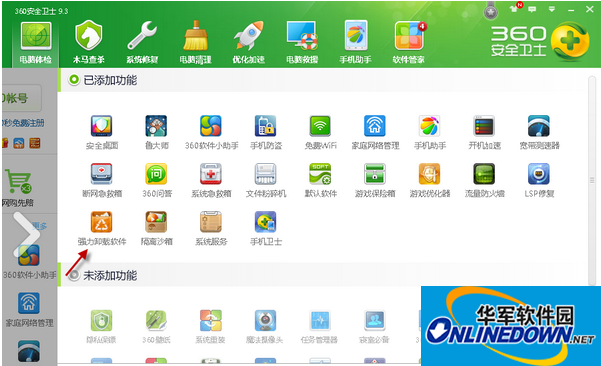The height and width of the screenshot is (366, 601).
Task: Open 家庭网络管理 in left sidebar
Action: point(29,310)
